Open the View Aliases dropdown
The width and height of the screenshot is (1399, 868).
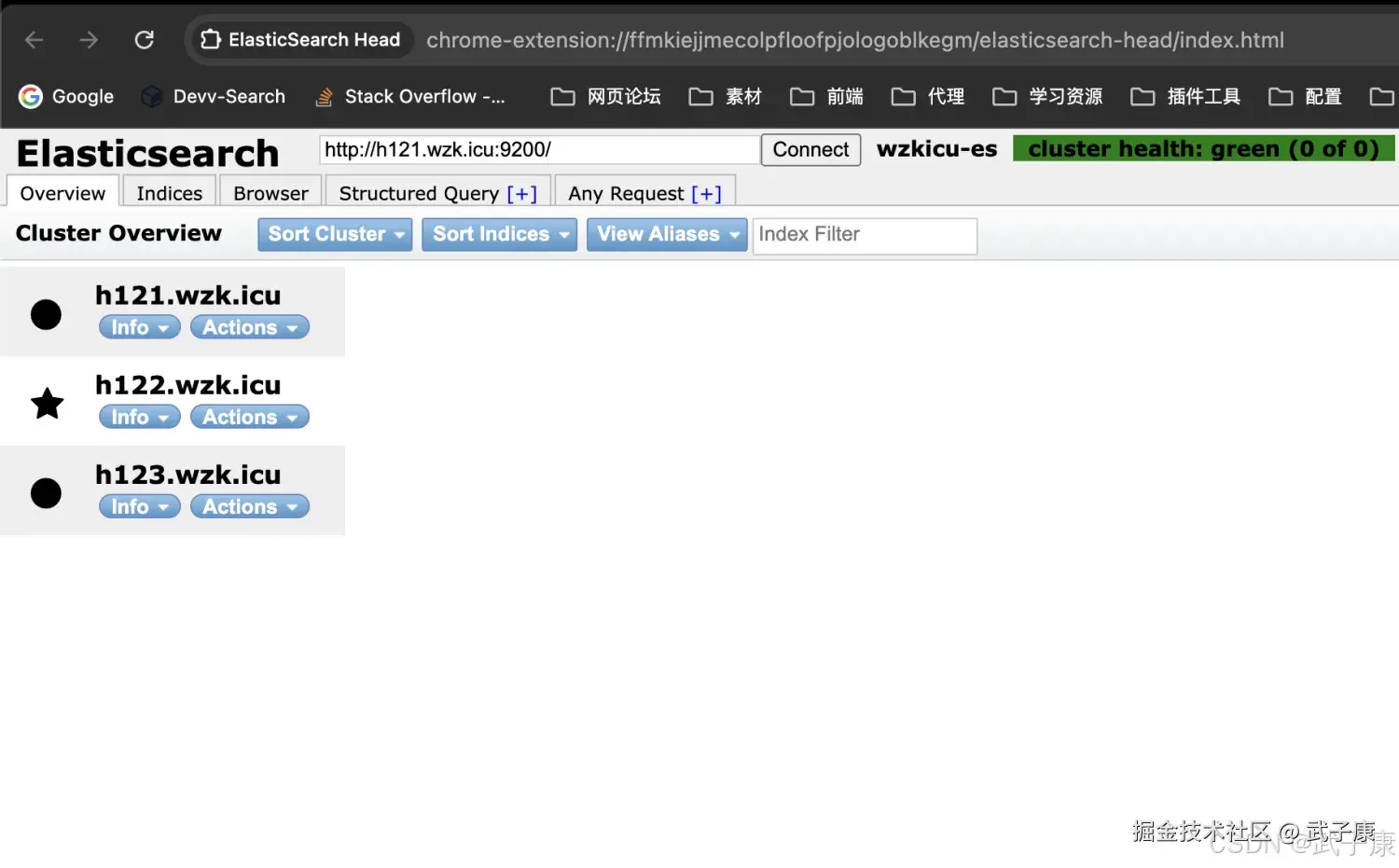tap(667, 234)
